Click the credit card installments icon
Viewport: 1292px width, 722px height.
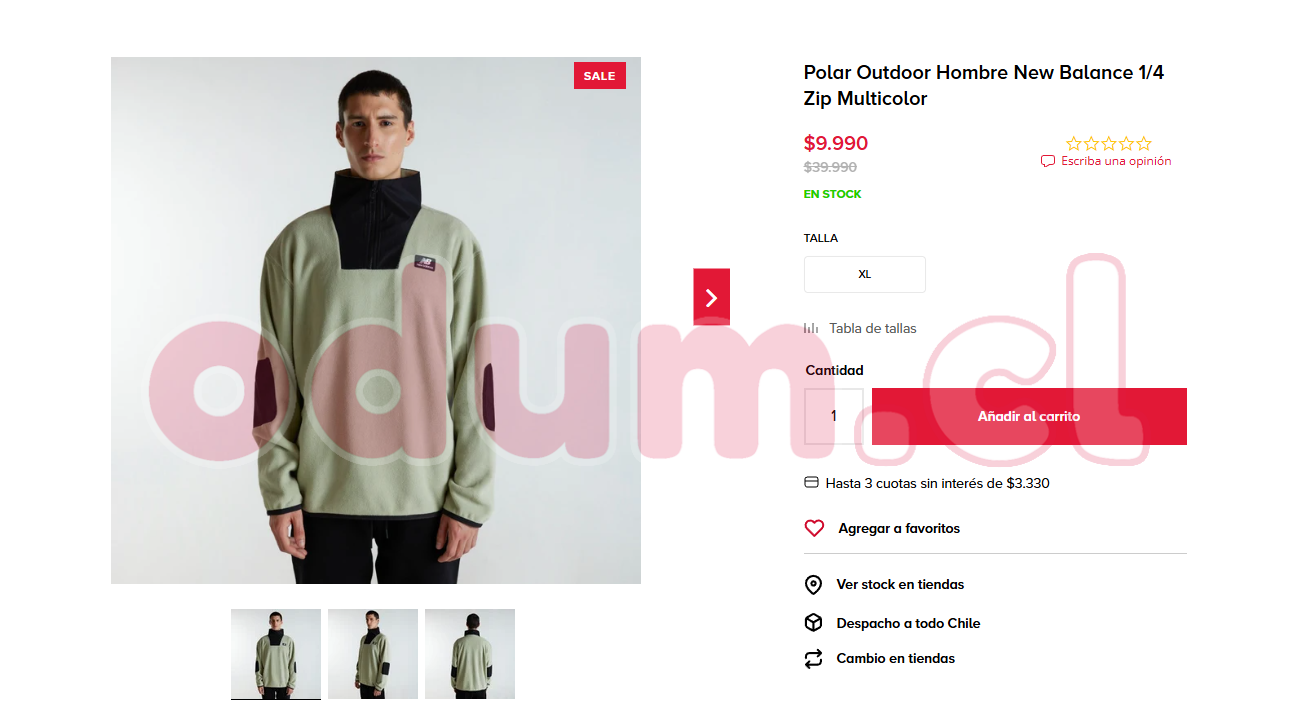(812, 483)
